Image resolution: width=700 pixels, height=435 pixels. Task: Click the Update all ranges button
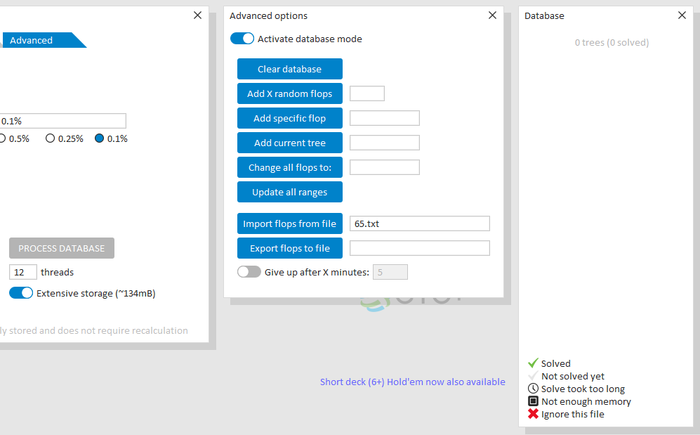(x=290, y=192)
